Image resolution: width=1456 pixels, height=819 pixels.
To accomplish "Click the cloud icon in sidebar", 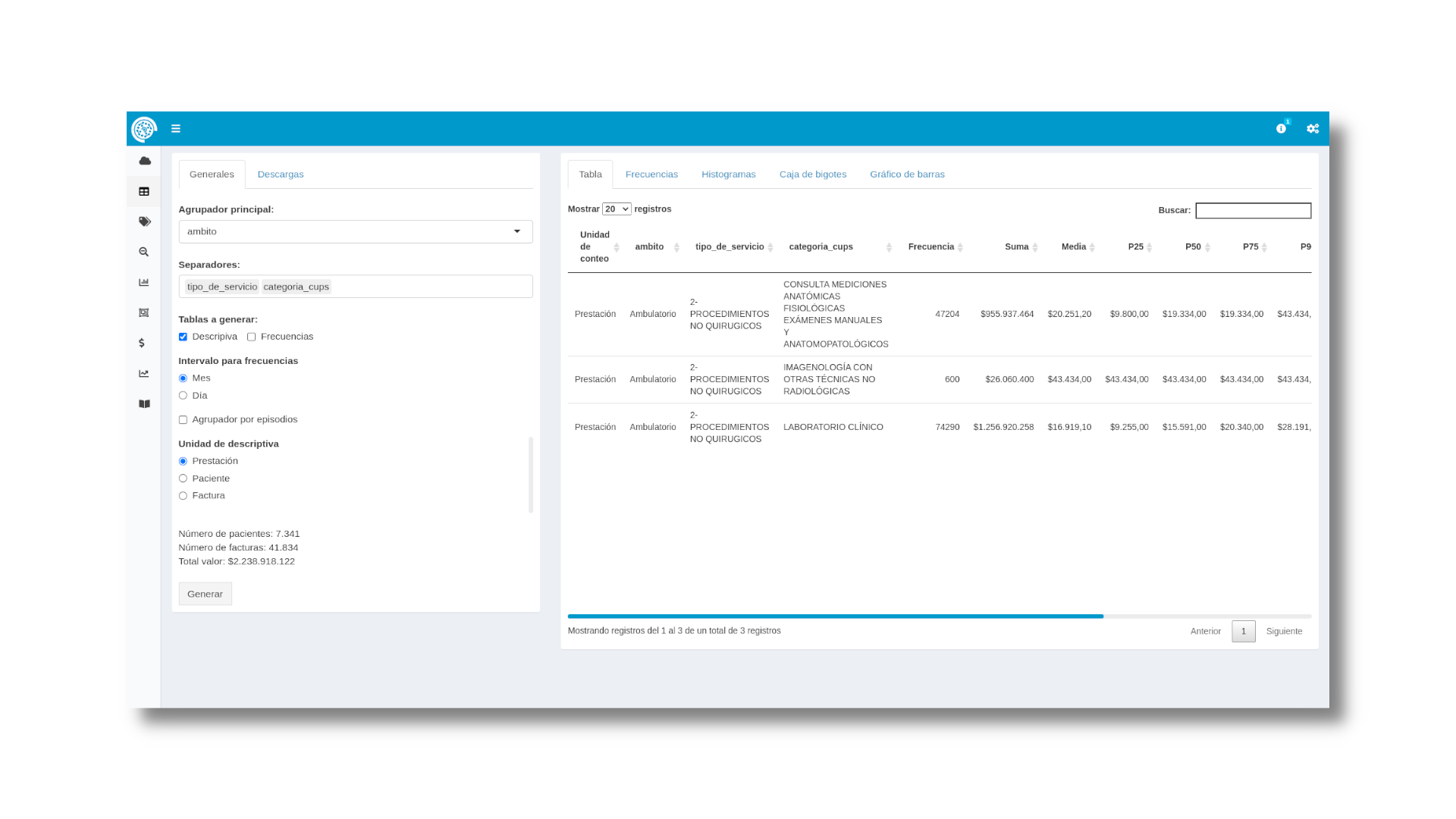I will 144,161.
